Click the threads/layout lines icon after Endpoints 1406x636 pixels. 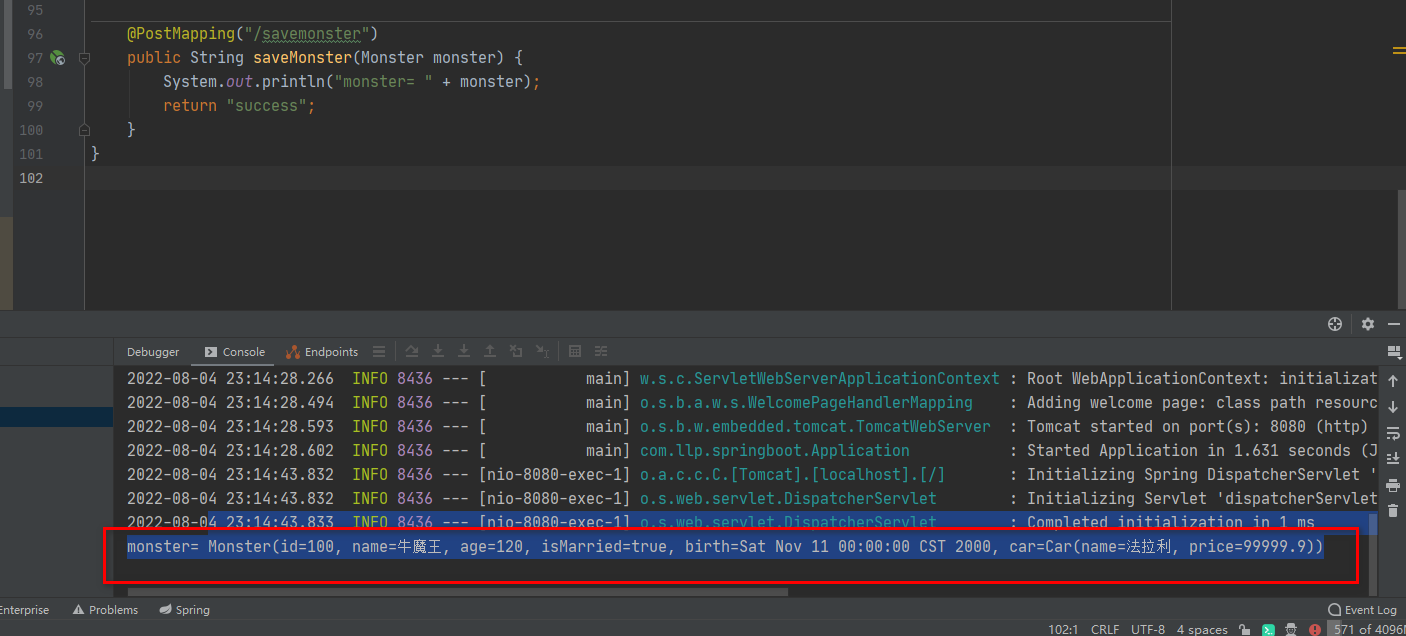tap(379, 352)
